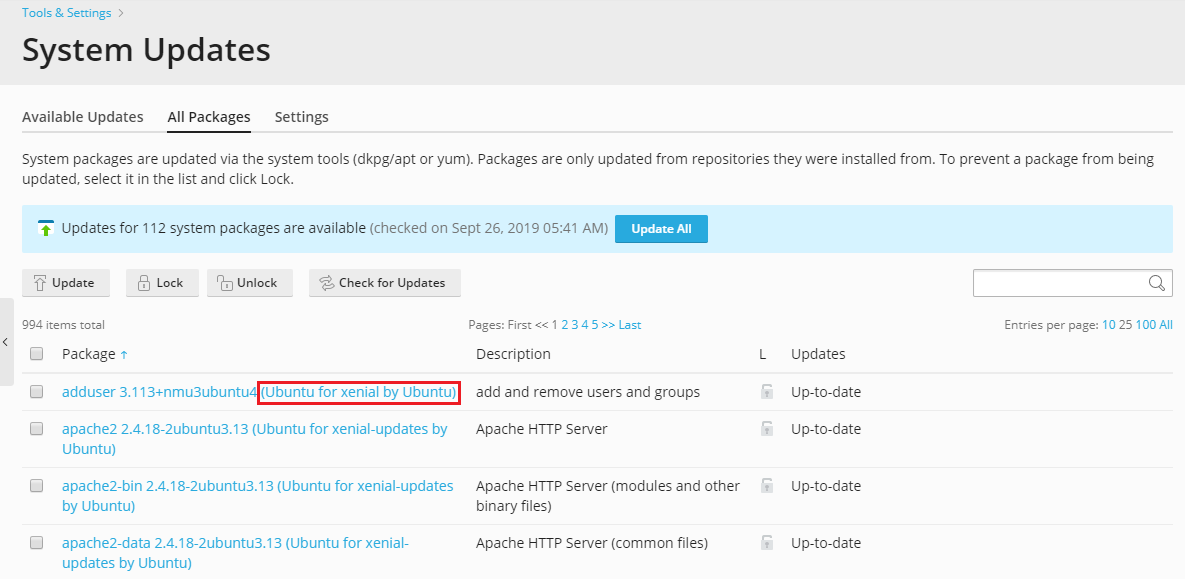This screenshot has width=1185, height=579.
Task: Click the Lock toolbar button
Action: pos(161,283)
